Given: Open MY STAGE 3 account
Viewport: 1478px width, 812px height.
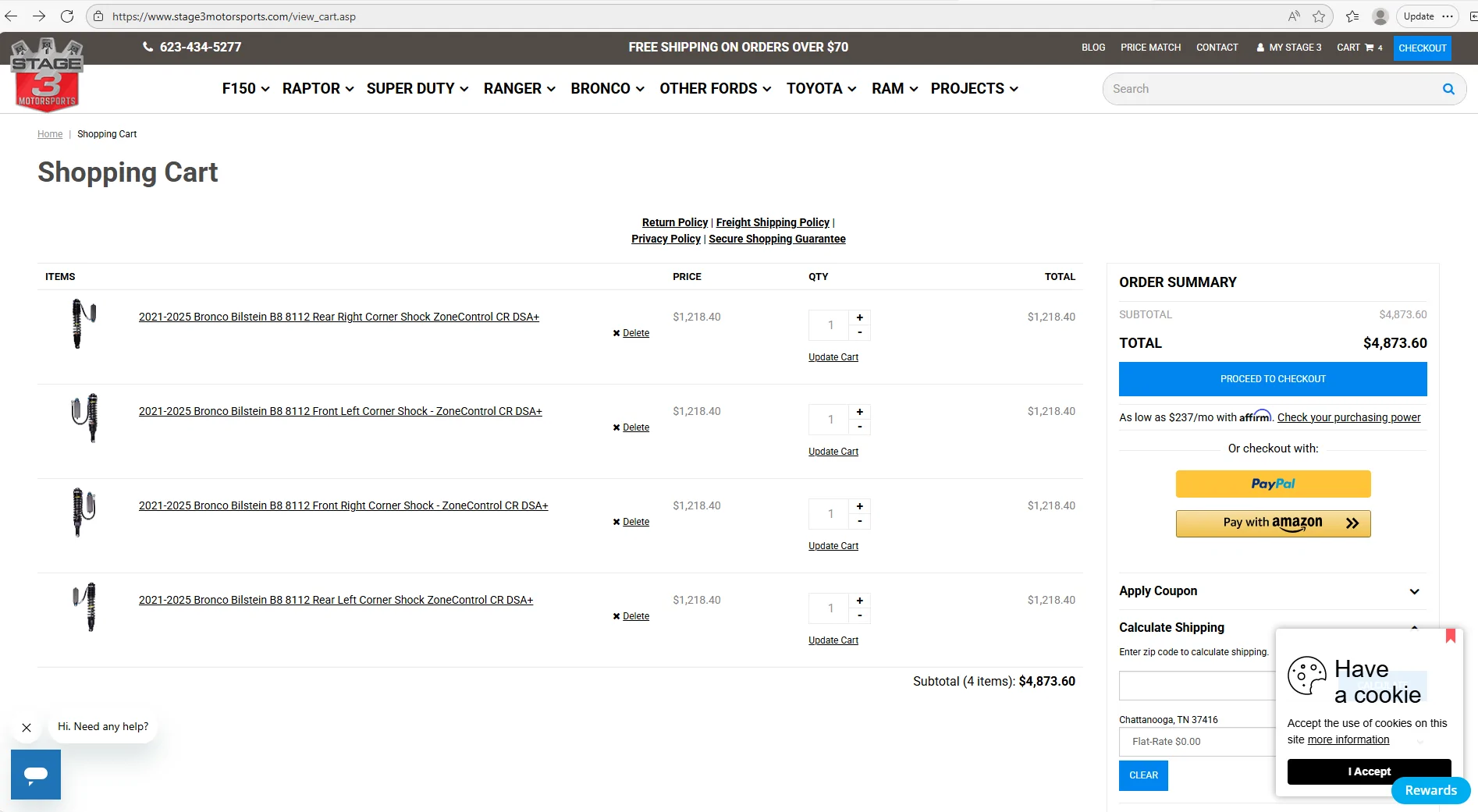Looking at the screenshot, I should 1288,48.
